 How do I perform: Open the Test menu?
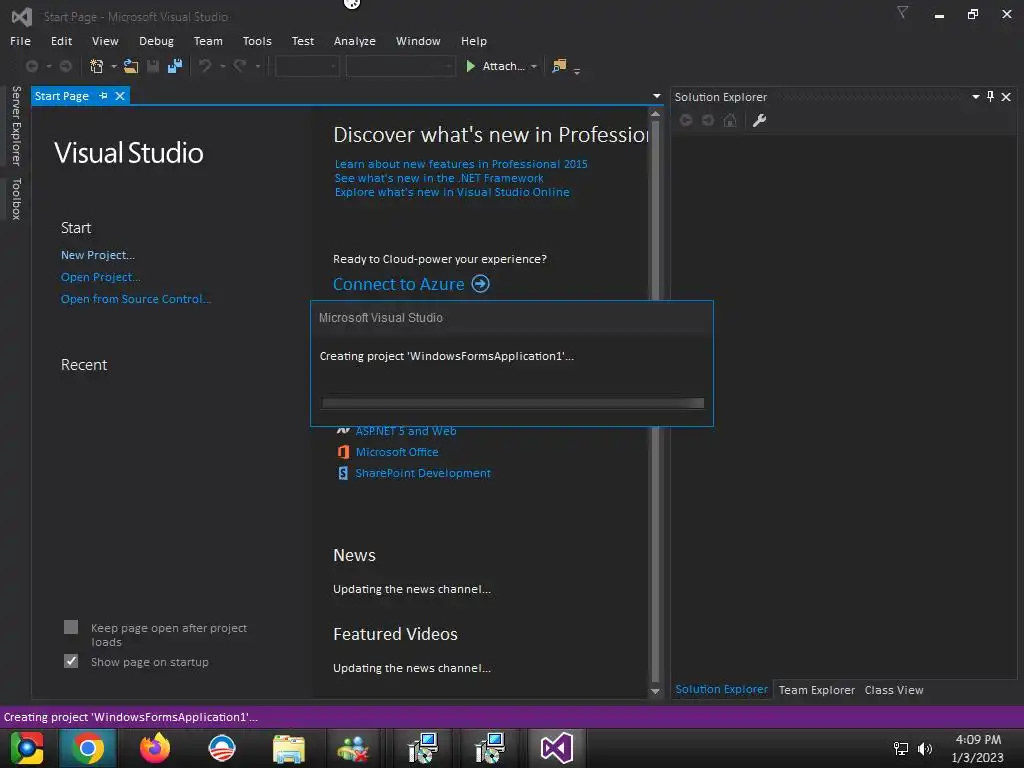pos(302,41)
